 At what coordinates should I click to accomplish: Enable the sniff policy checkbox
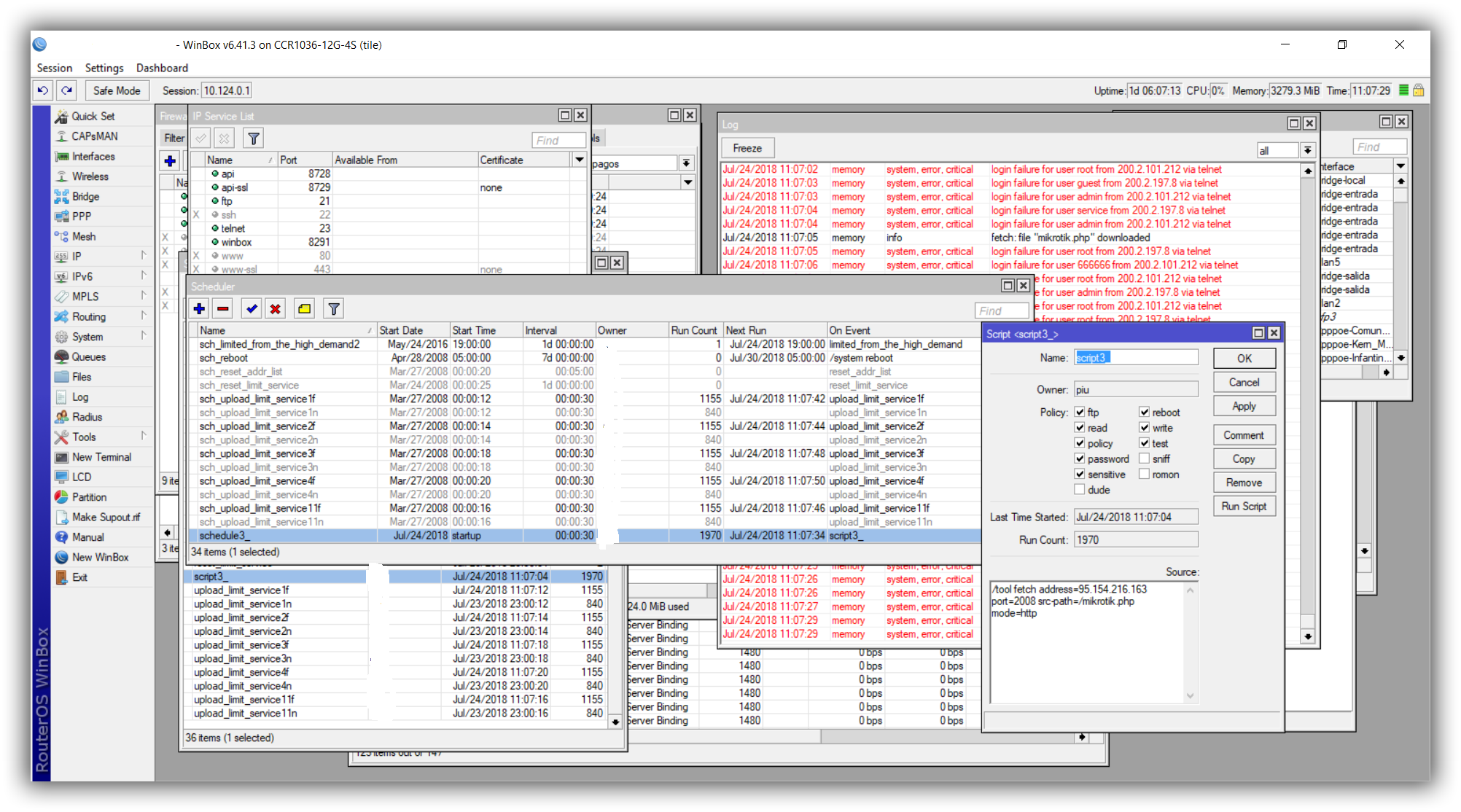(x=1145, y=458)
